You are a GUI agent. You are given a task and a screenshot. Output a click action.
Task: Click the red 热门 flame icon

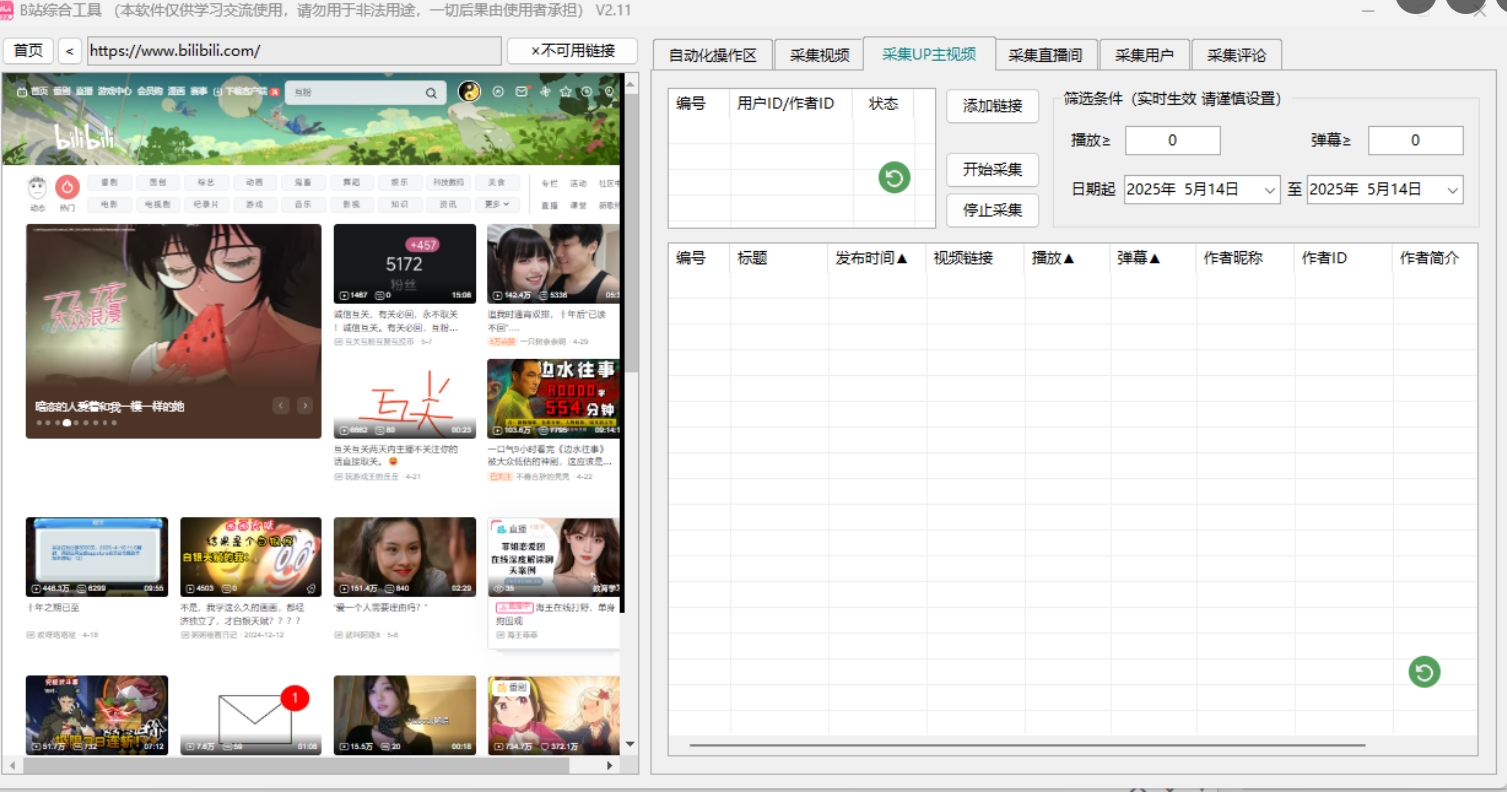pyautogui.click(x=67, y=187)
